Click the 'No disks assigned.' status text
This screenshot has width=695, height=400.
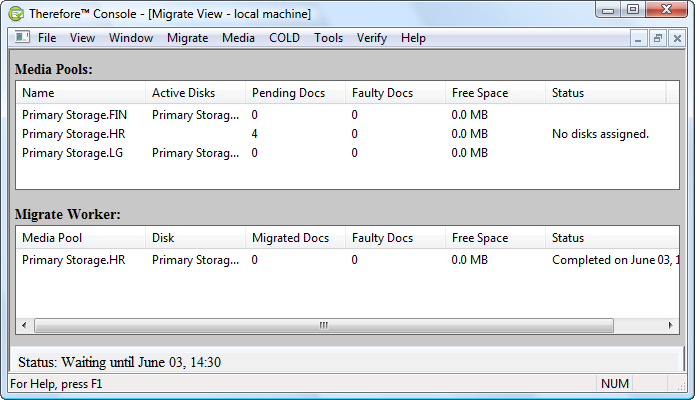pyautogui.click(x=600, y=134)
